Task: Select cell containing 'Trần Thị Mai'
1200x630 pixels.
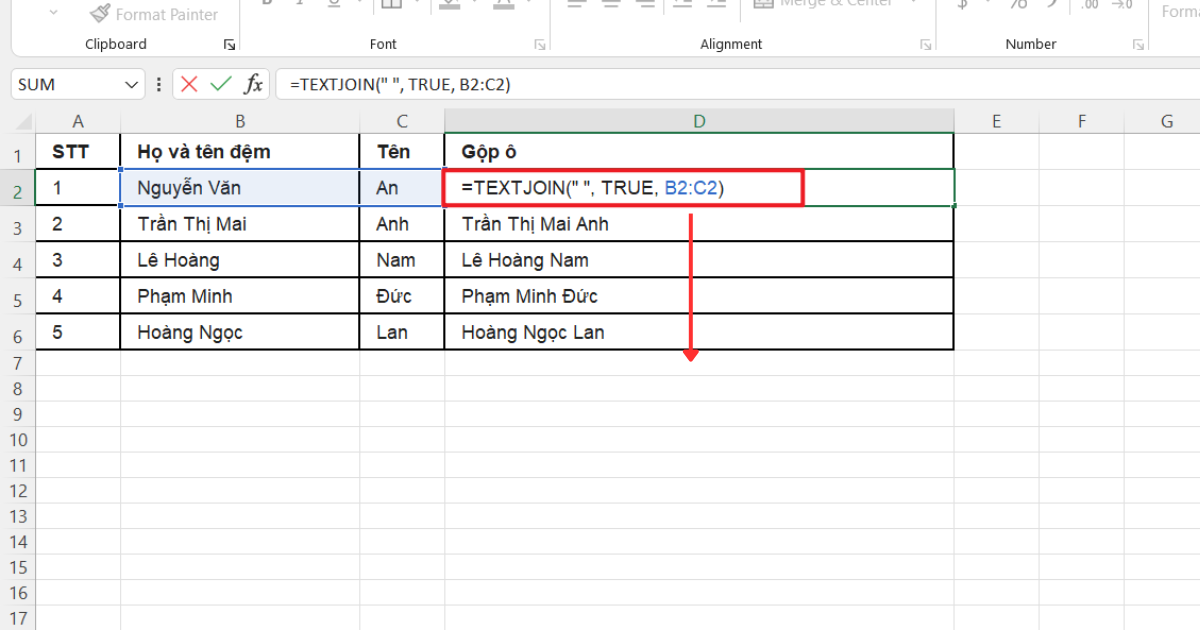Action: [x=240, y=224]
